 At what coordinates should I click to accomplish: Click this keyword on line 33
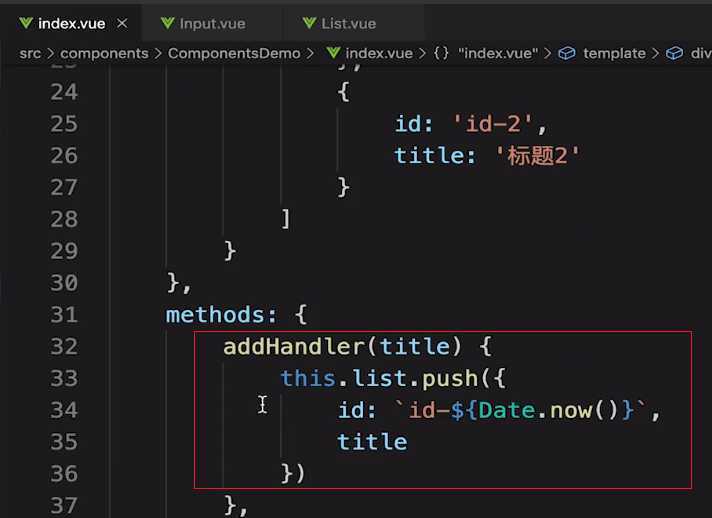[x=308, y=378]
